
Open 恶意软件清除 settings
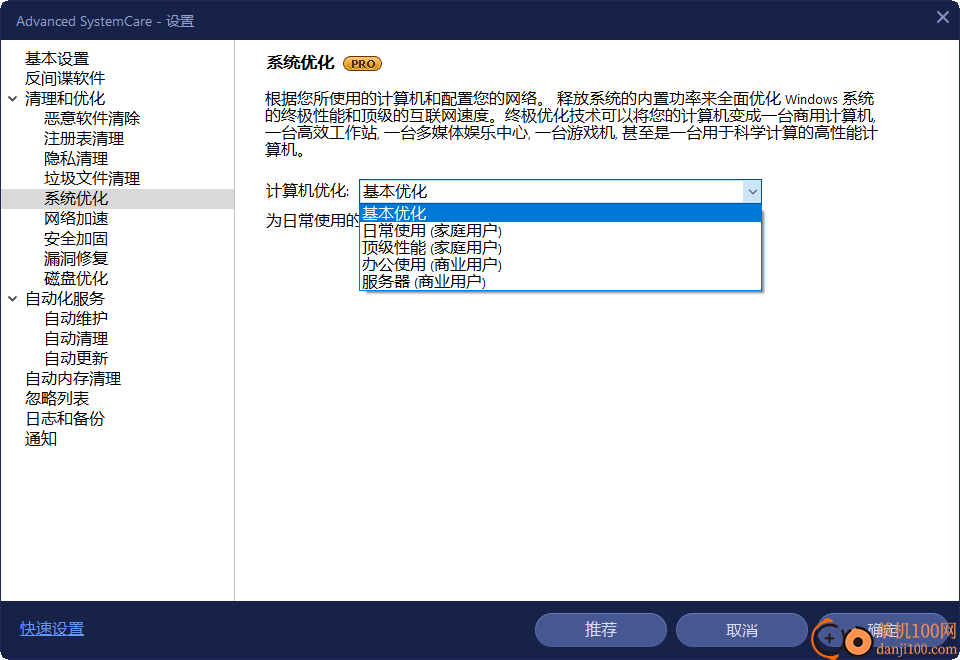coord(92,119)
